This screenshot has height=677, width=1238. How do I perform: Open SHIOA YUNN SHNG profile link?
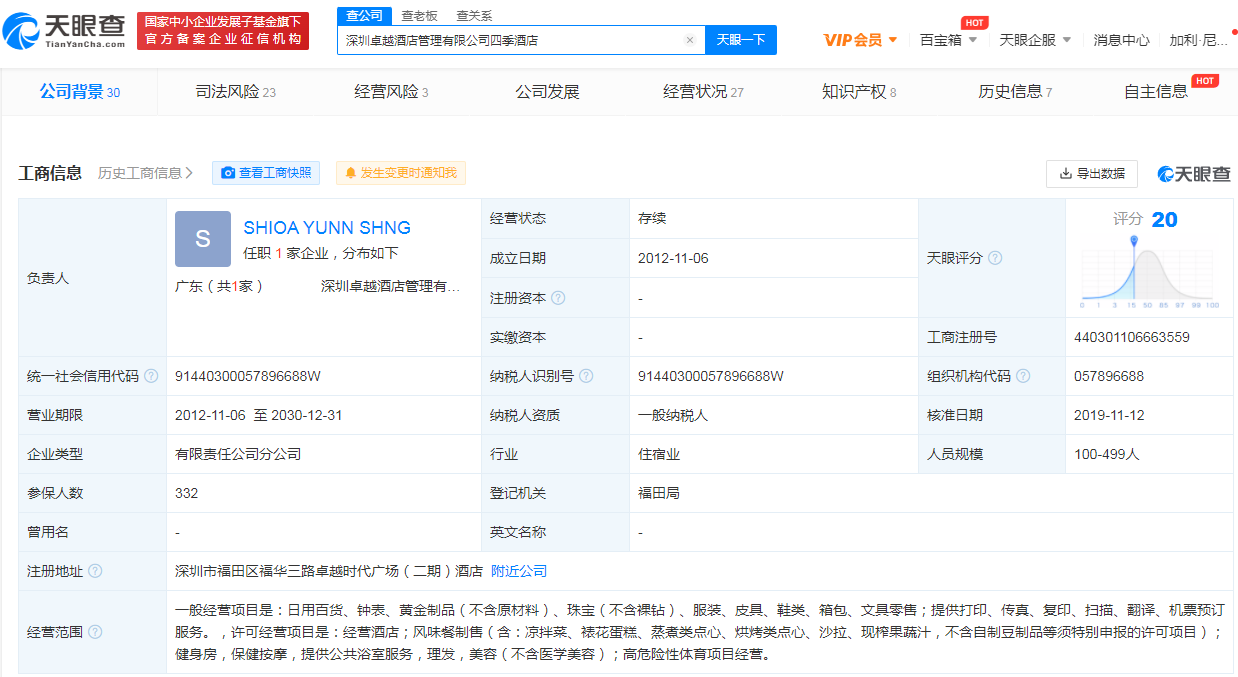(327, 228)
